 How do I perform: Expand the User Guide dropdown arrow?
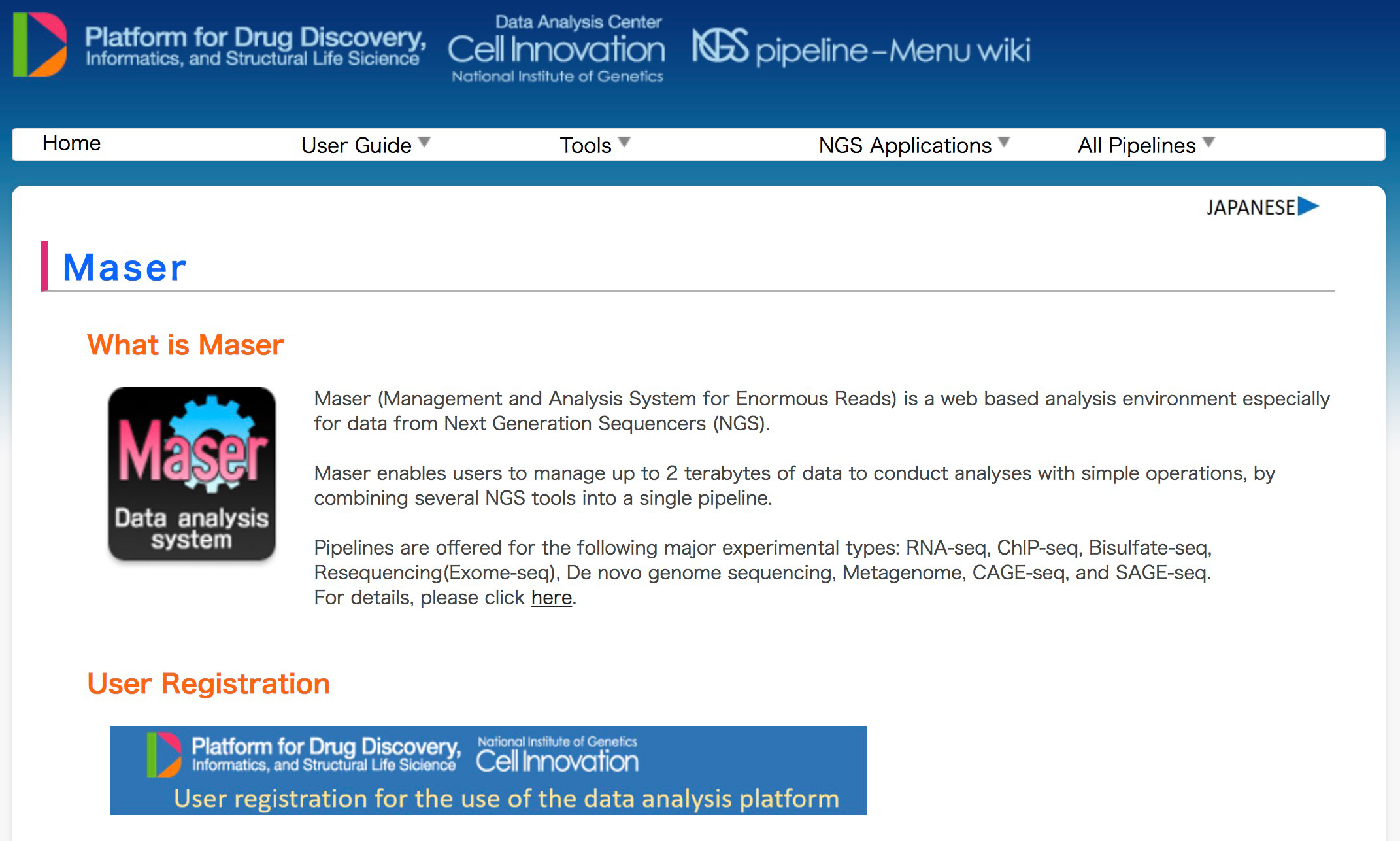[425, 142]
